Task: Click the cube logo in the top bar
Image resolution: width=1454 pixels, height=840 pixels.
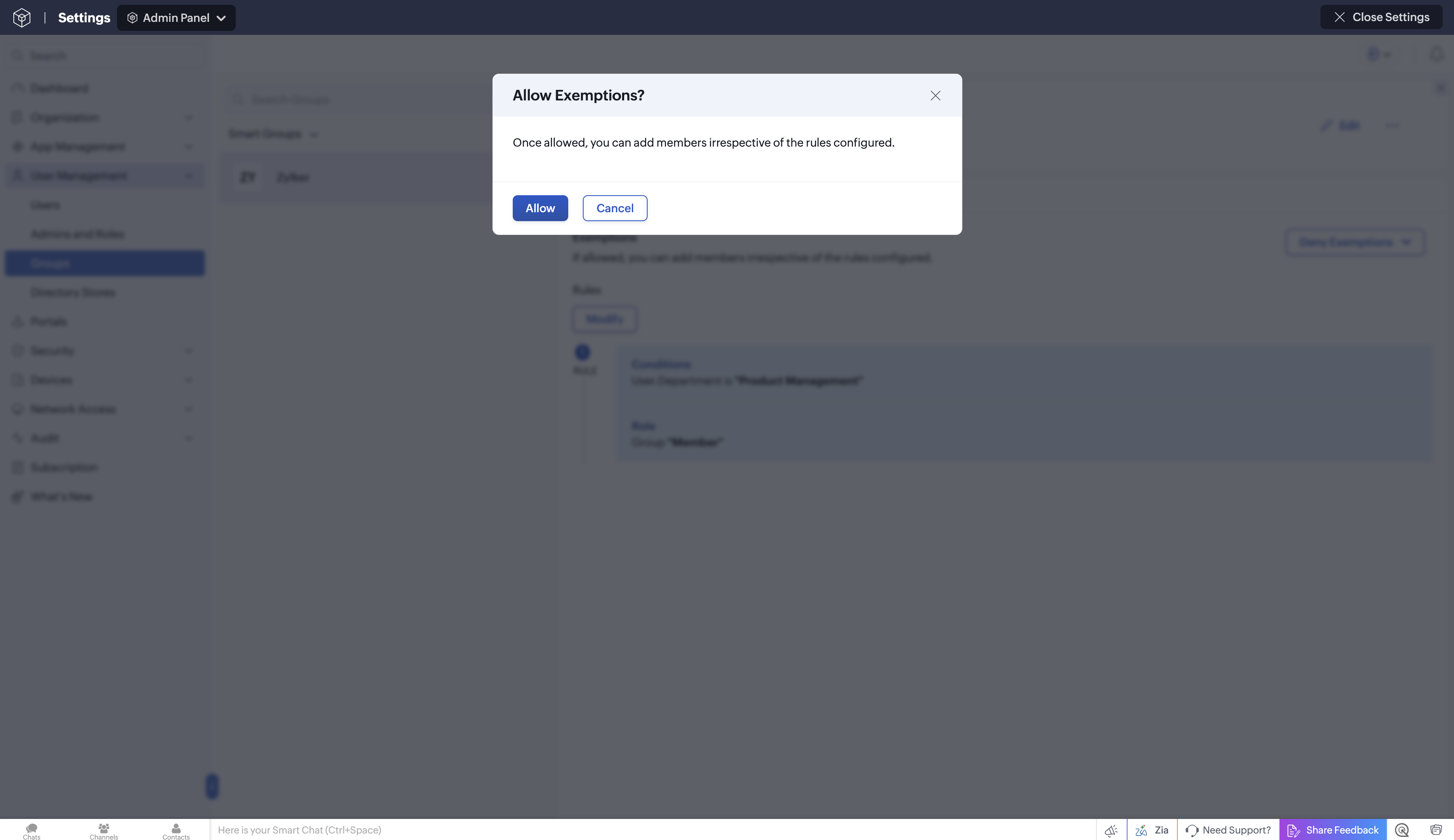Action: 21,18
